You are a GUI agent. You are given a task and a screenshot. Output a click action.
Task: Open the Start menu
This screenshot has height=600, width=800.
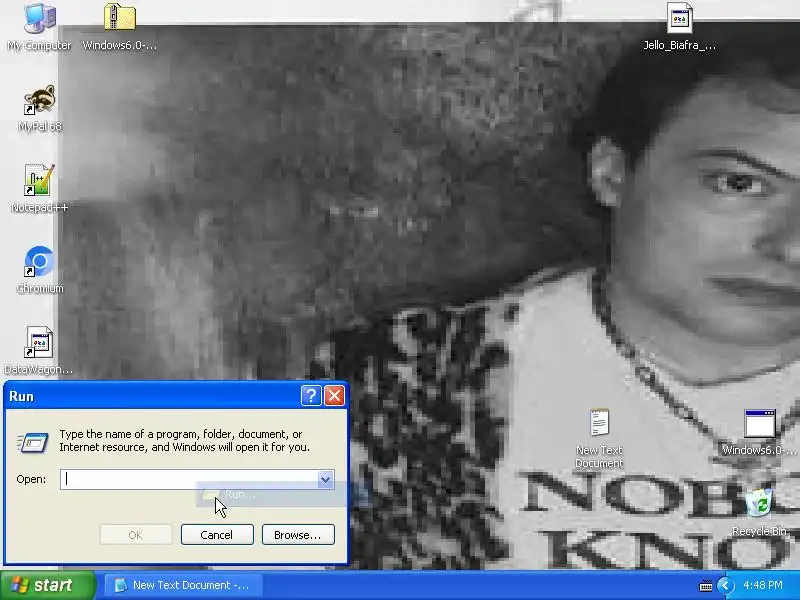click(48, 585)
